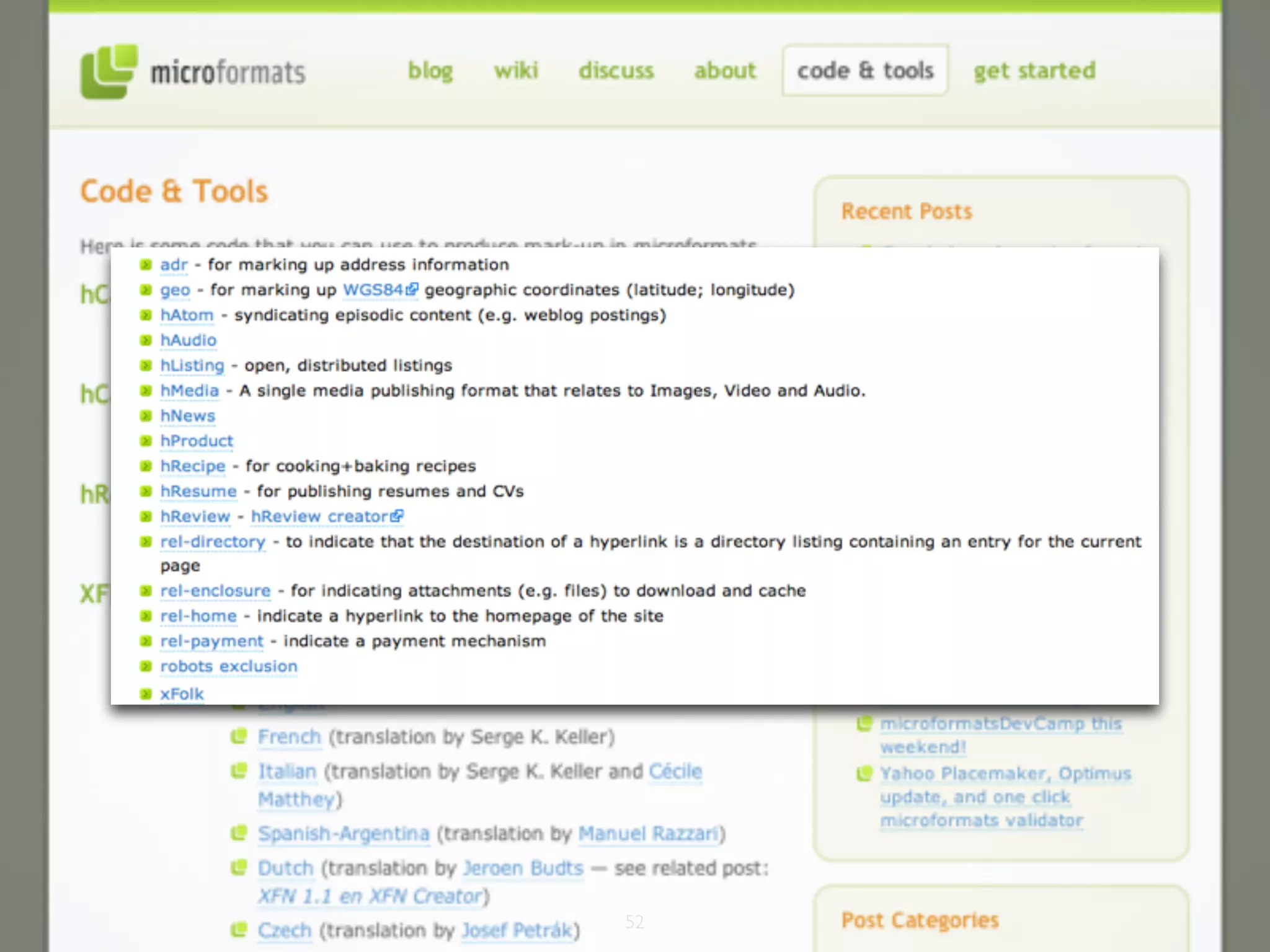Open the wiki navigation tab

(x=516, y=71)
